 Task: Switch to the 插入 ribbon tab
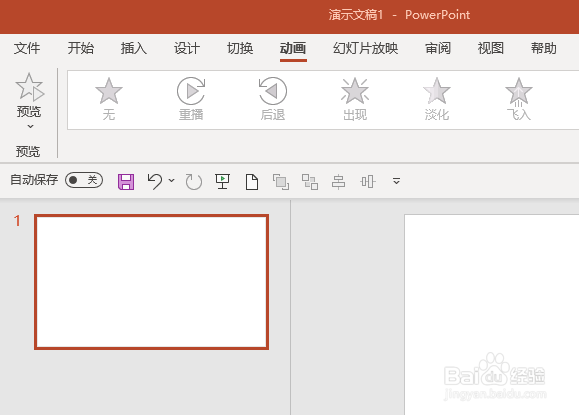point(134,48)
